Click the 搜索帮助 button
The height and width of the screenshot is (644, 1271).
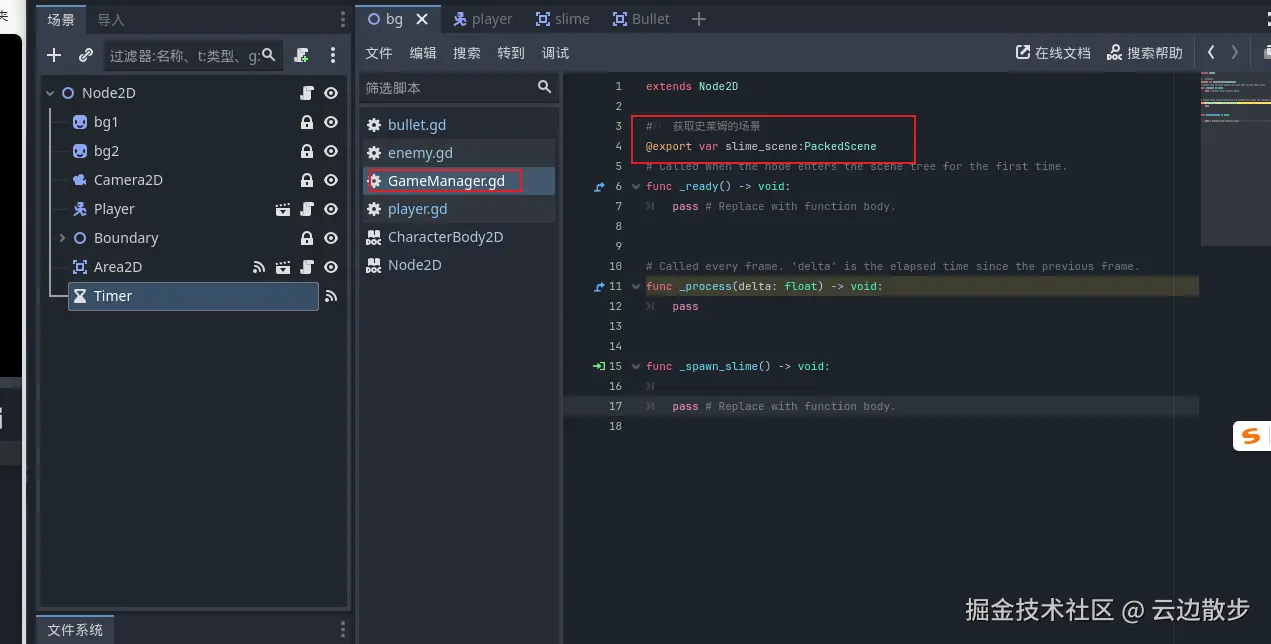click(1145, 53)
